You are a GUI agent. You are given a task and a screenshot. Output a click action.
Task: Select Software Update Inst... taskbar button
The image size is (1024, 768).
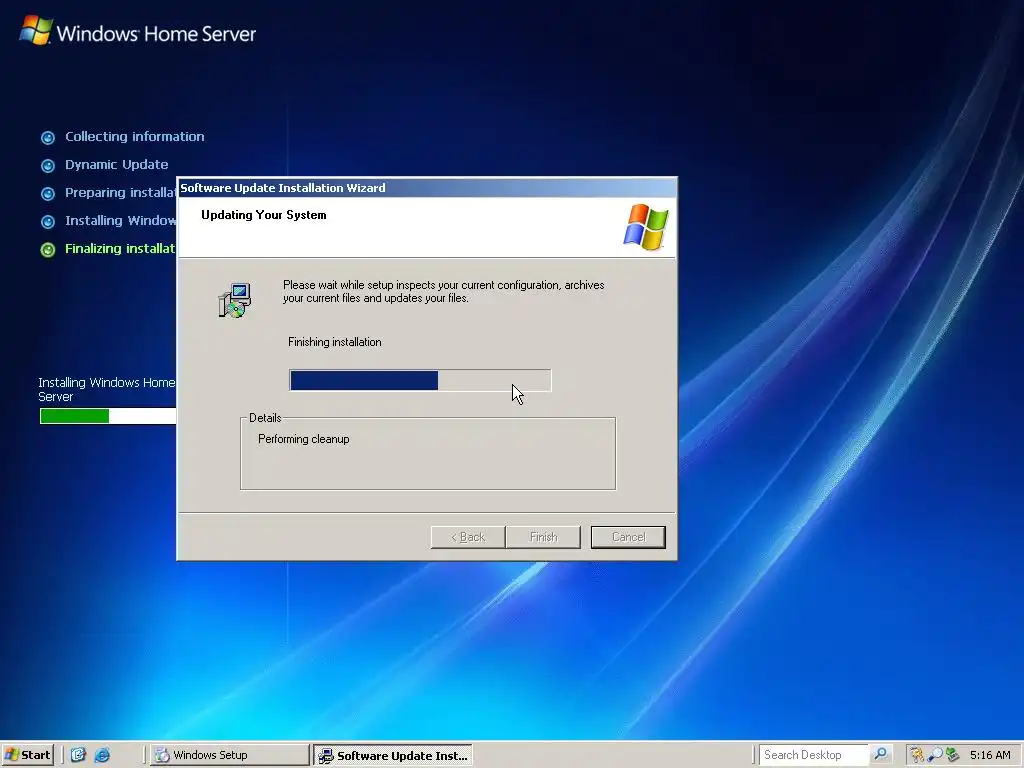[x=392, y=756]
